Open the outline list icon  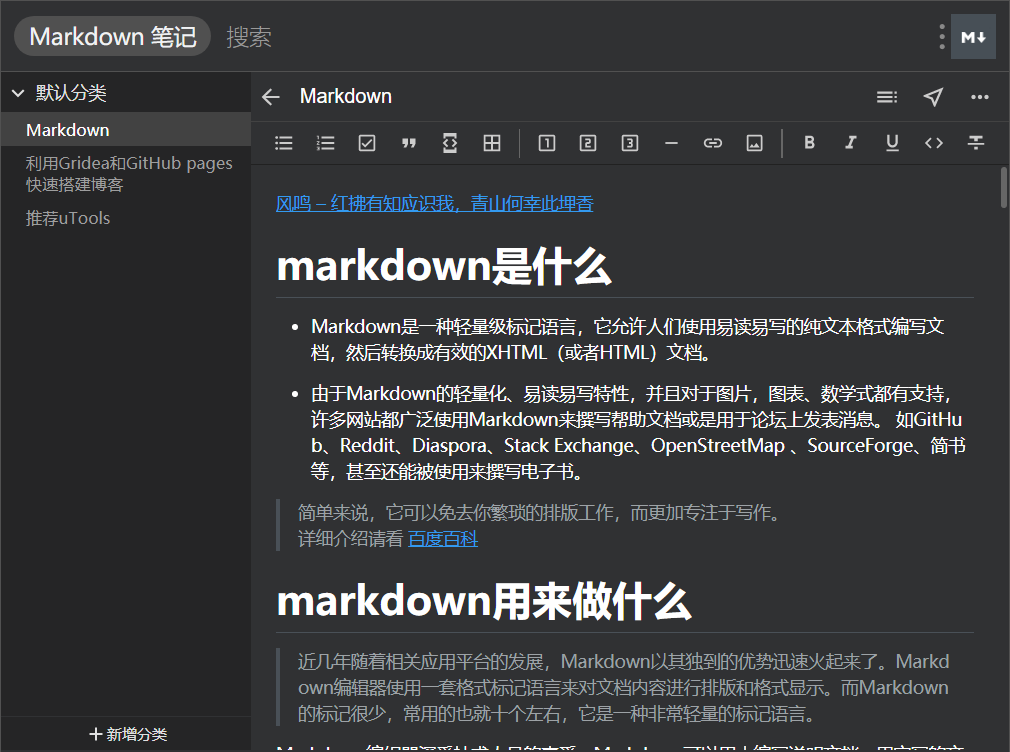point(887,97)
